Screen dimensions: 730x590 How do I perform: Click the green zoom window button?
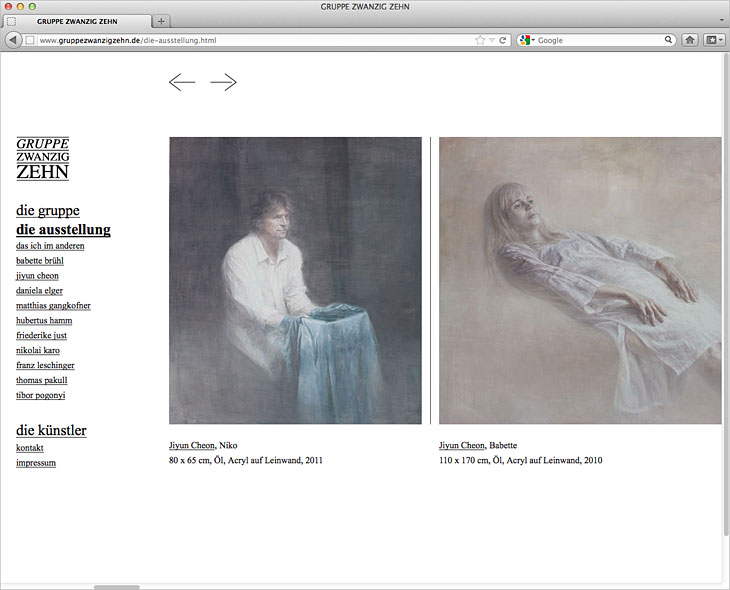pos(32,7)
